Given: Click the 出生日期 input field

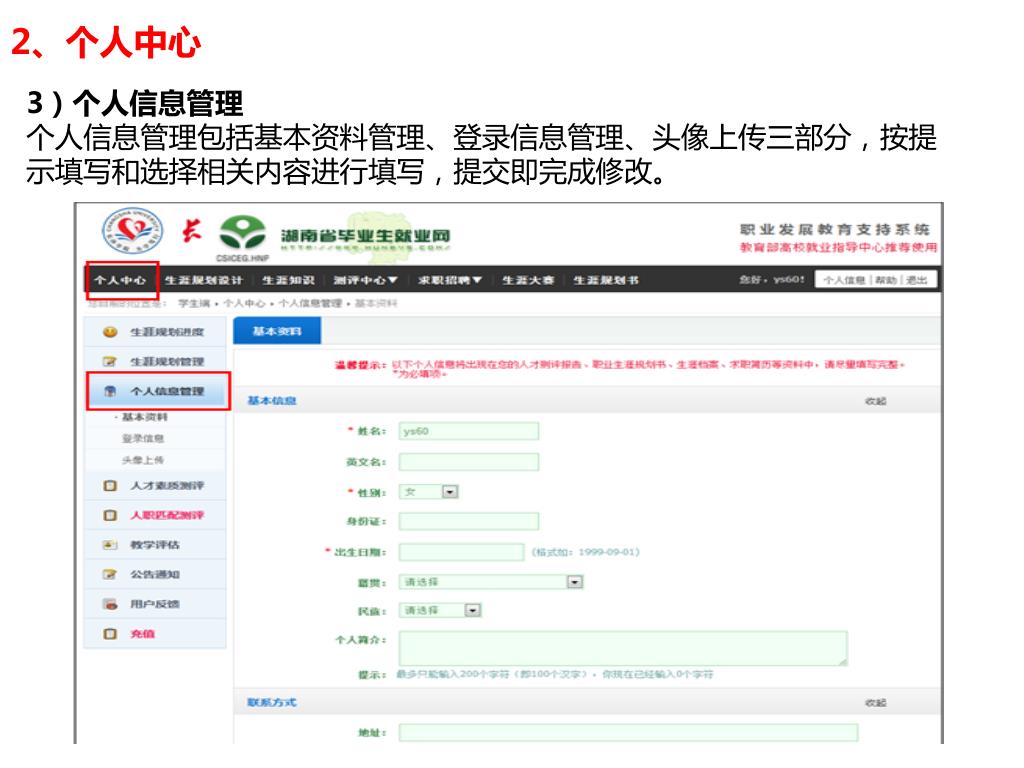Looking at the screenshot, I should point(462,552).
